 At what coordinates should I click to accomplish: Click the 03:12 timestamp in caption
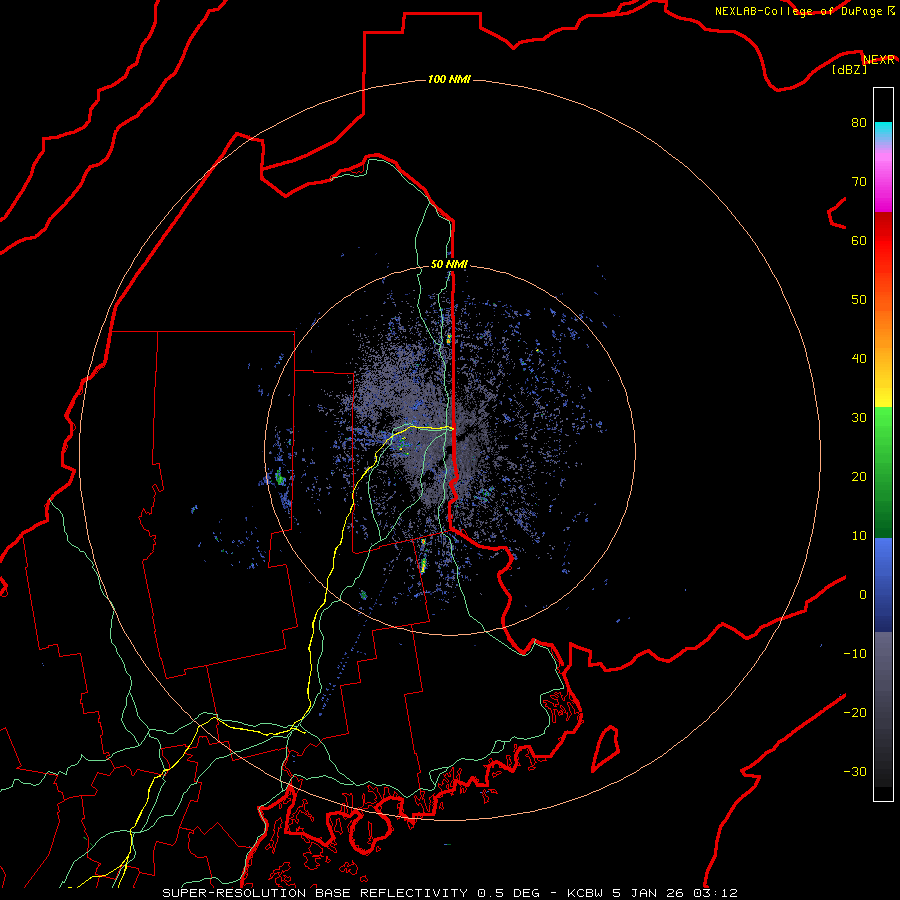point(715,893)
